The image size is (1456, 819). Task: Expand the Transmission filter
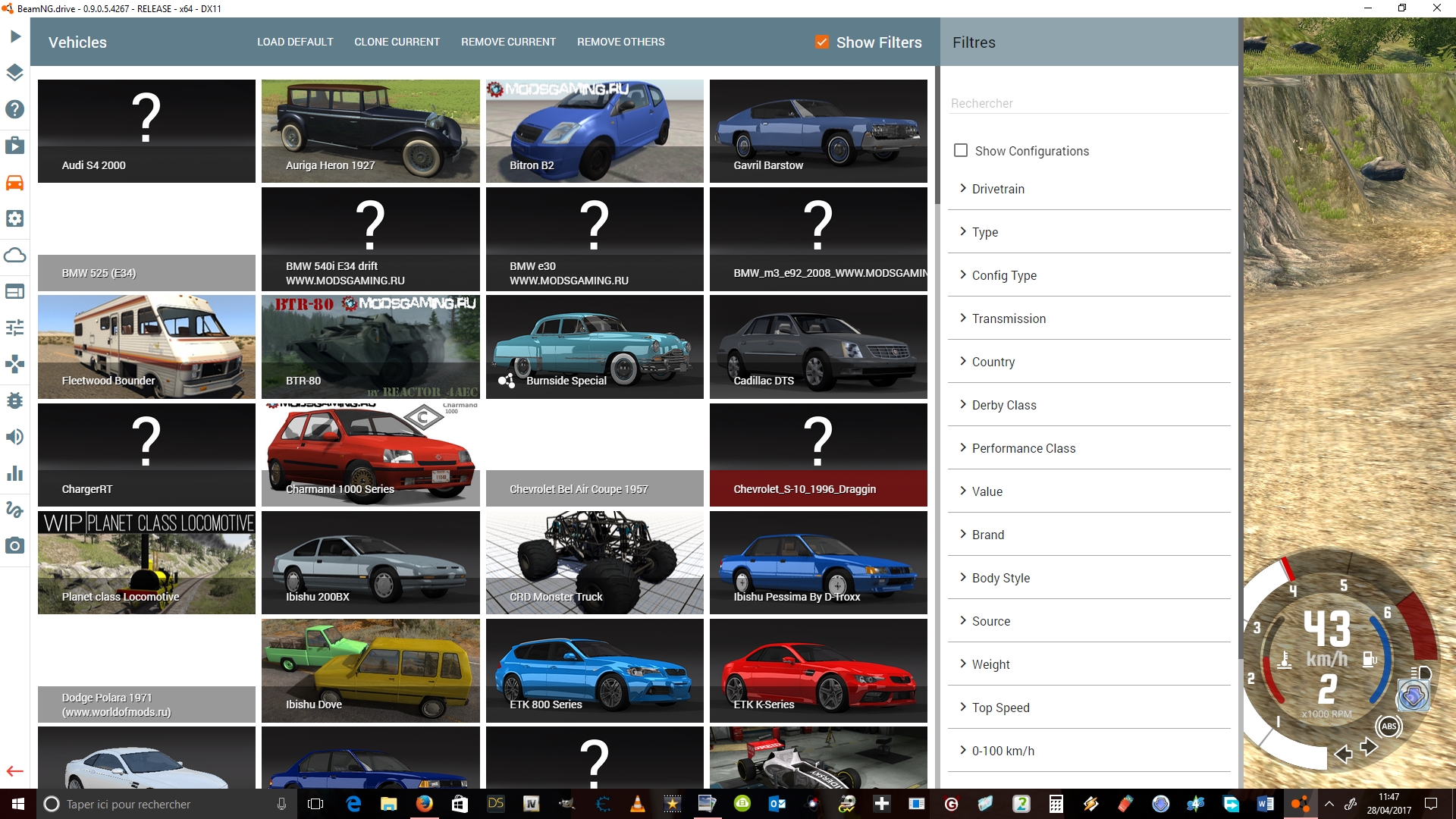1089,318
